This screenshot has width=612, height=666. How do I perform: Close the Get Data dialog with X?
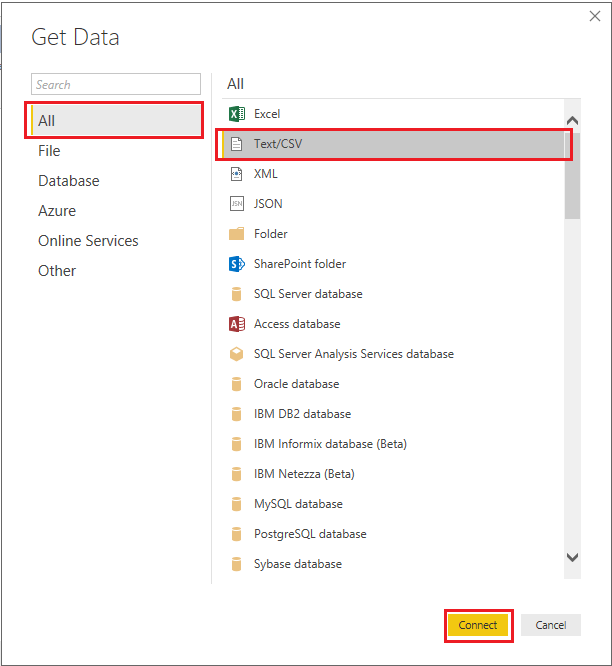pos(595,16)
